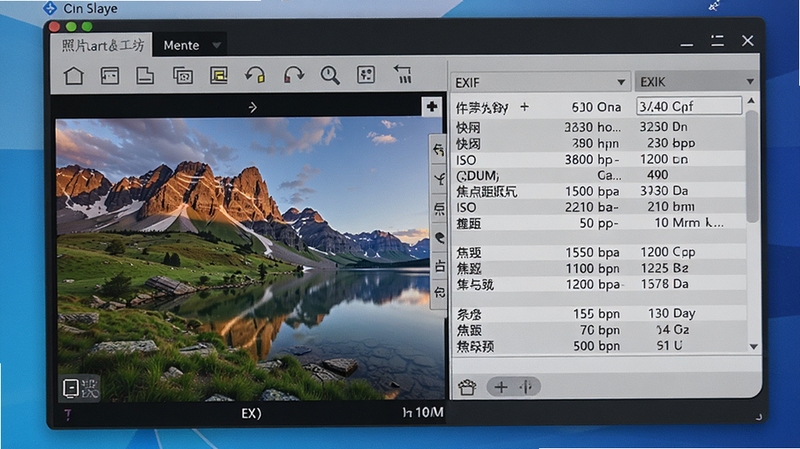Click the Y-shaped icon in the side strip
Screen dimensions: 800x449
click(439, 179)
